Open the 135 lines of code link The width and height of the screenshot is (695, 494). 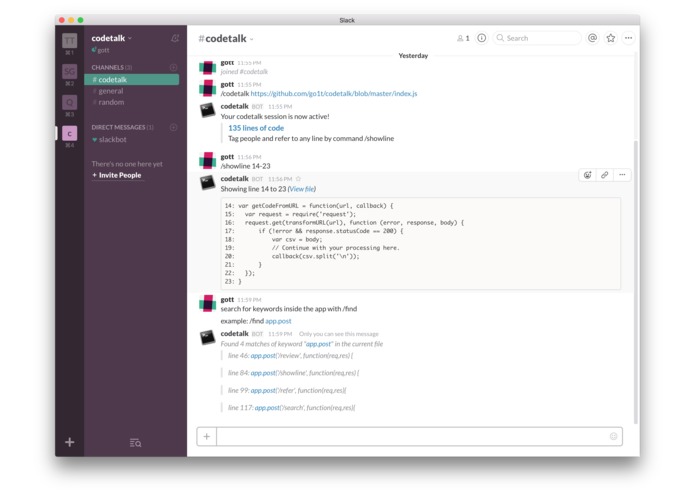256,128
